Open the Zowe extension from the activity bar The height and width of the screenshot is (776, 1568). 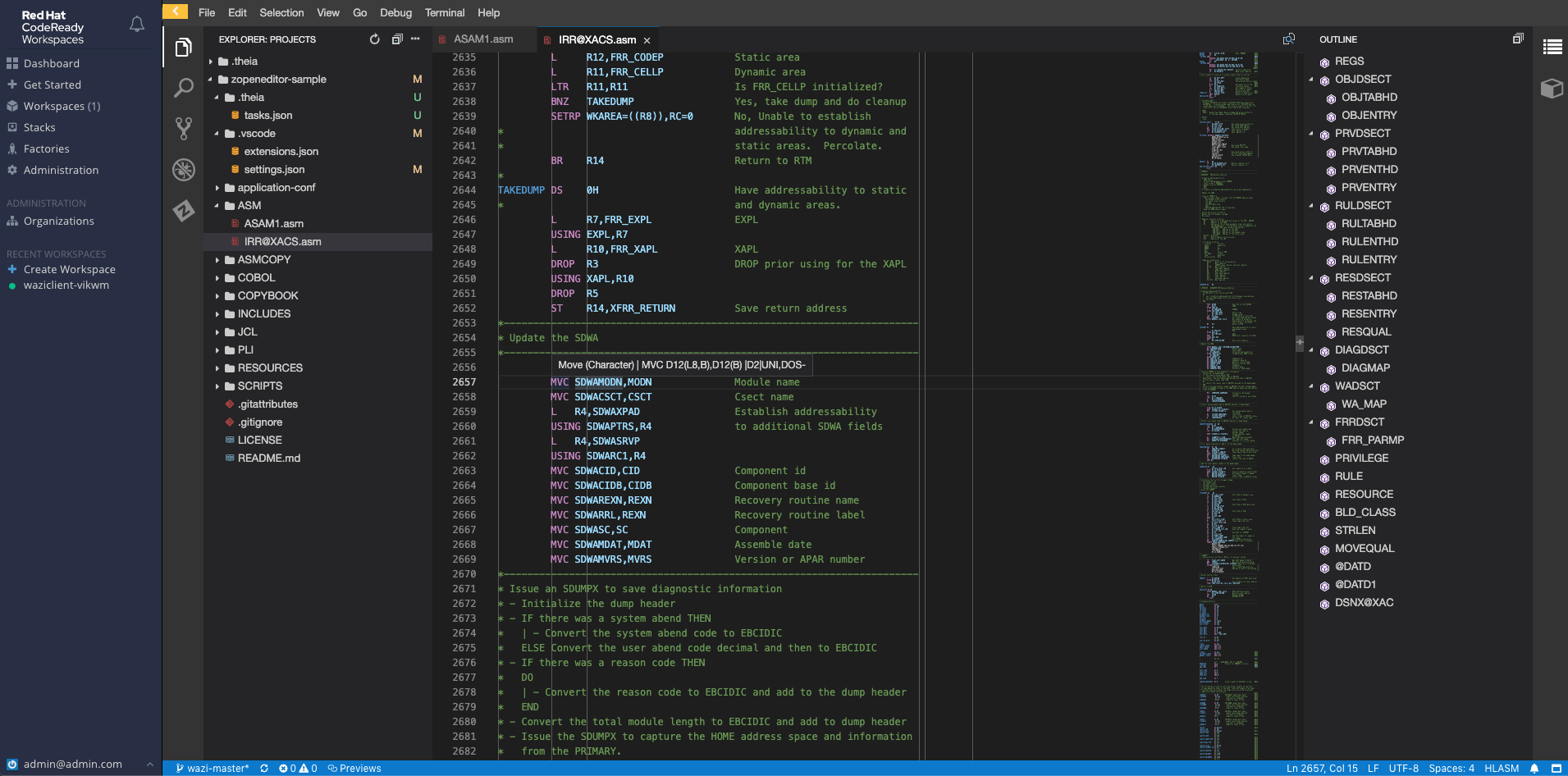click(x=183, y=211)
